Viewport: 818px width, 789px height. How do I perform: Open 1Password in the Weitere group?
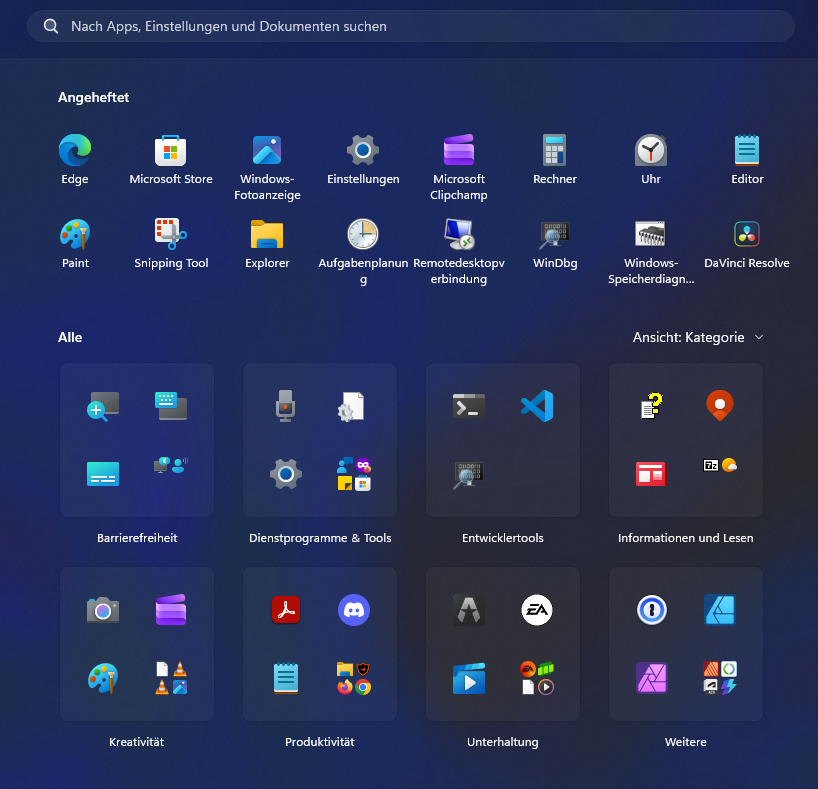coord(652,609)
